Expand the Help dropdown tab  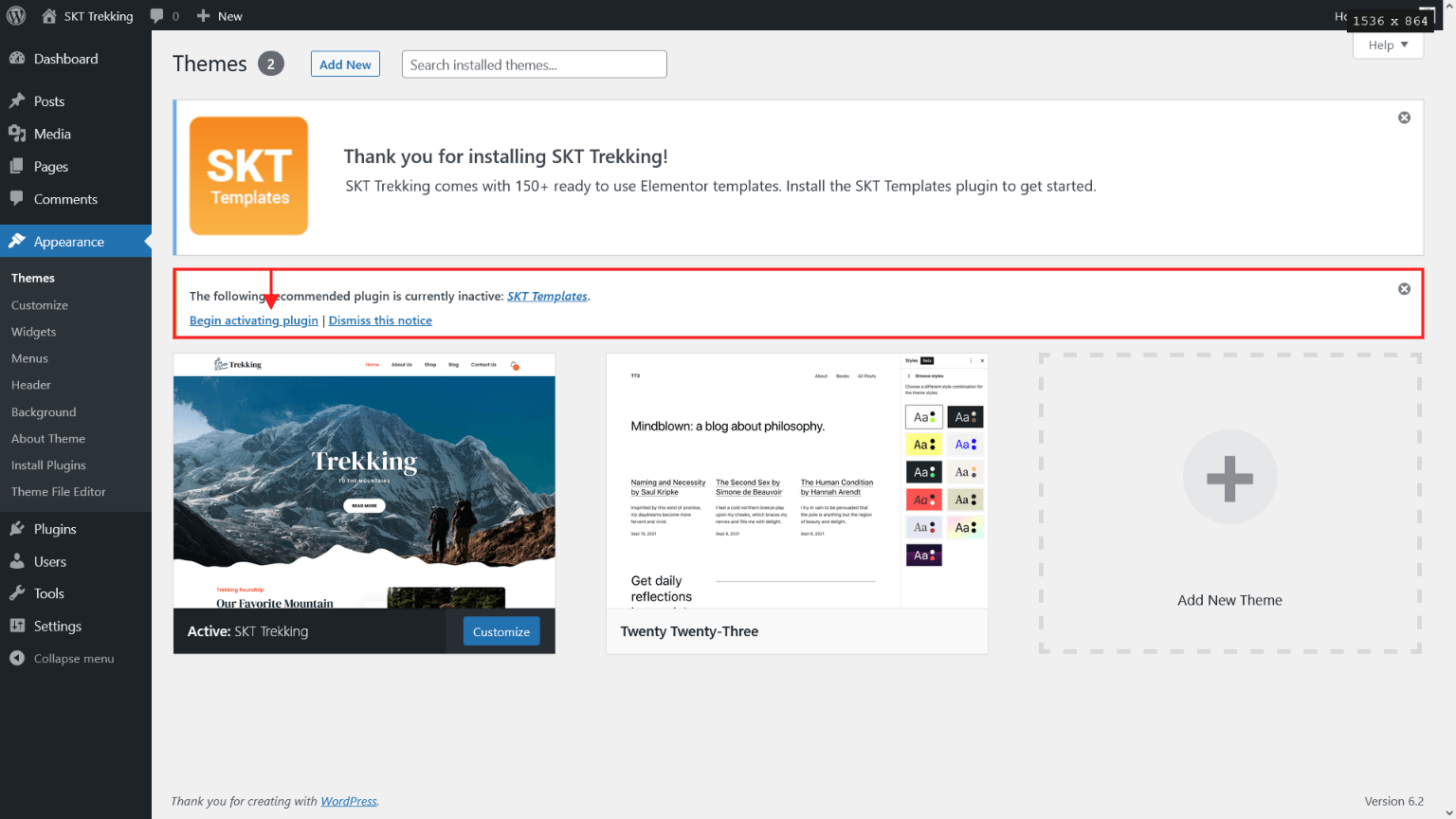pos(1388,45)
